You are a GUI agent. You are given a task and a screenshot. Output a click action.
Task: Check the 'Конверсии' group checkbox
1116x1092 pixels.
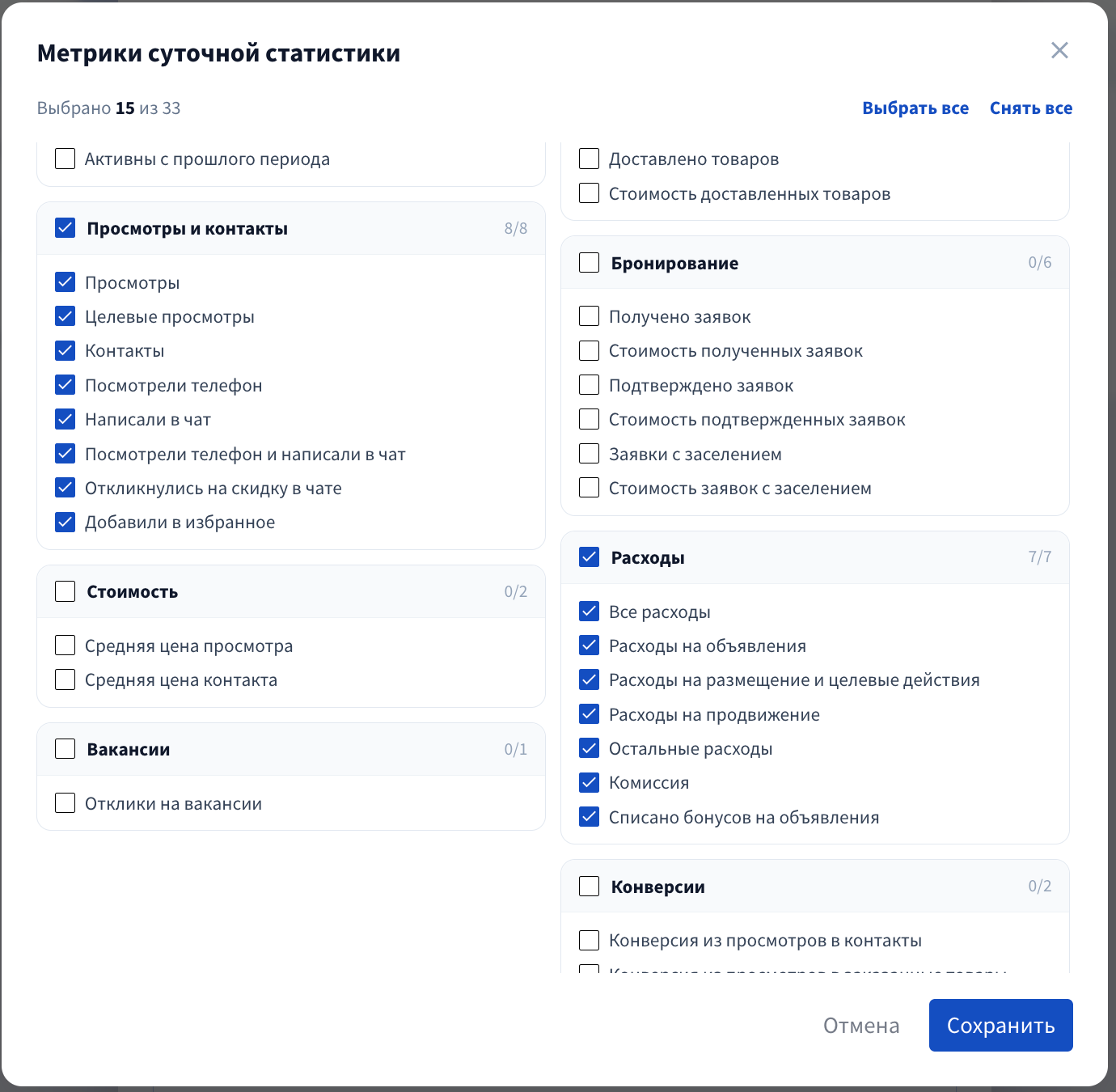click(590, 887)
